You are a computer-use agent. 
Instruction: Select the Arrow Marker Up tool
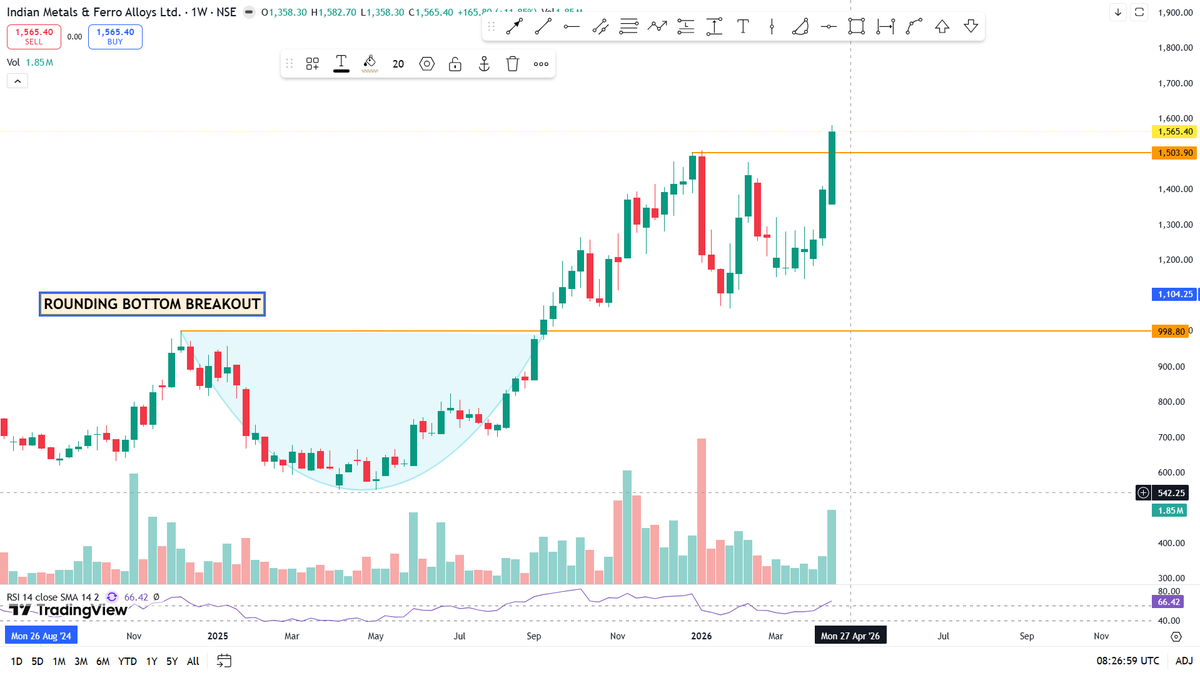[x=942, y=26]
